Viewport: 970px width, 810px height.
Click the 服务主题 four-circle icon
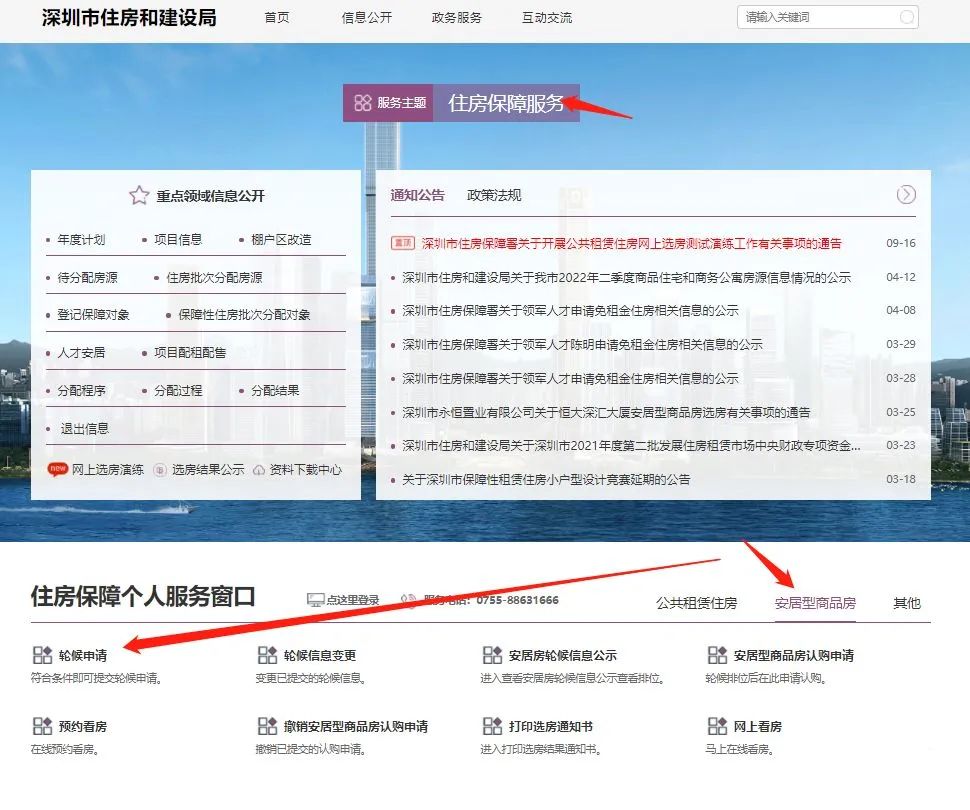[x=363, y=103]
